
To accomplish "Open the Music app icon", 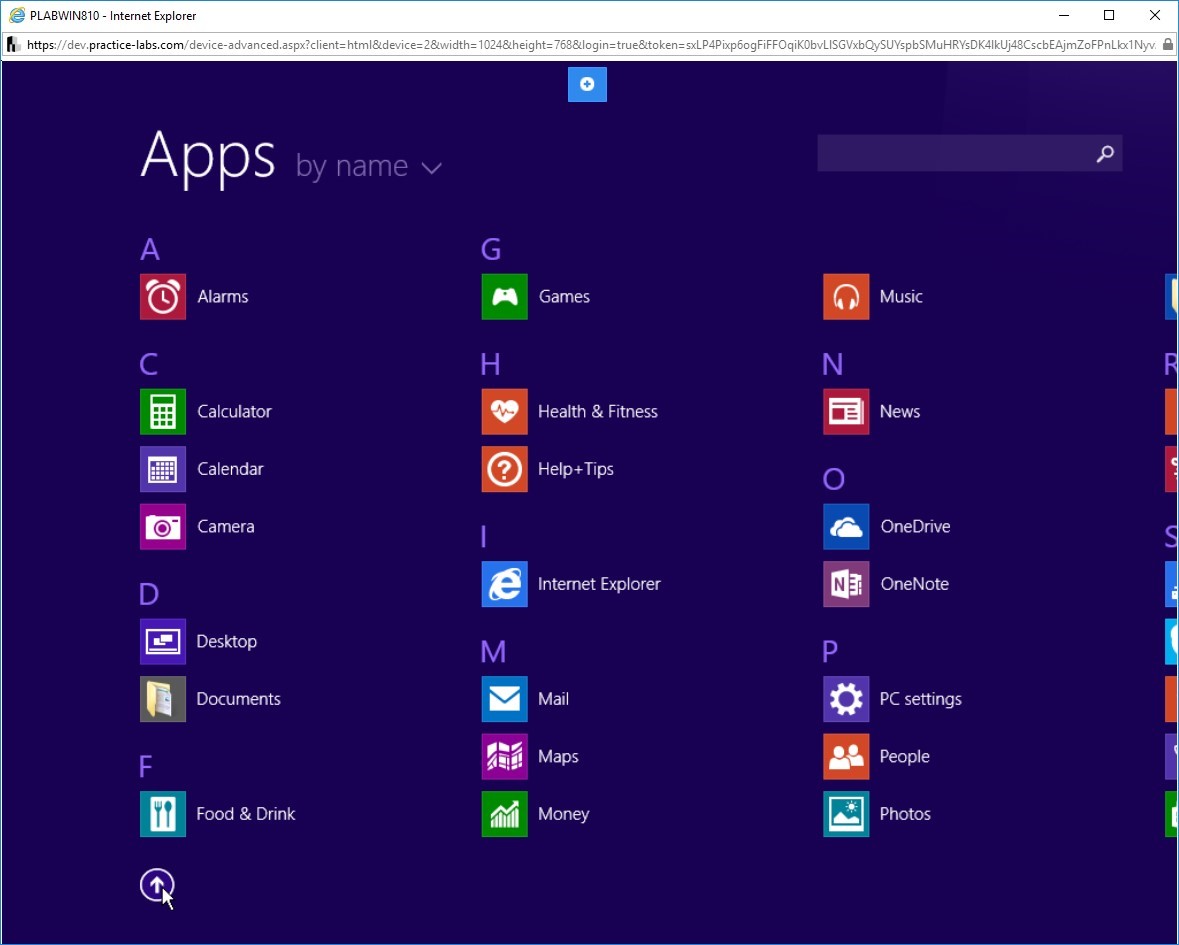I will click(x=846, y=297).
